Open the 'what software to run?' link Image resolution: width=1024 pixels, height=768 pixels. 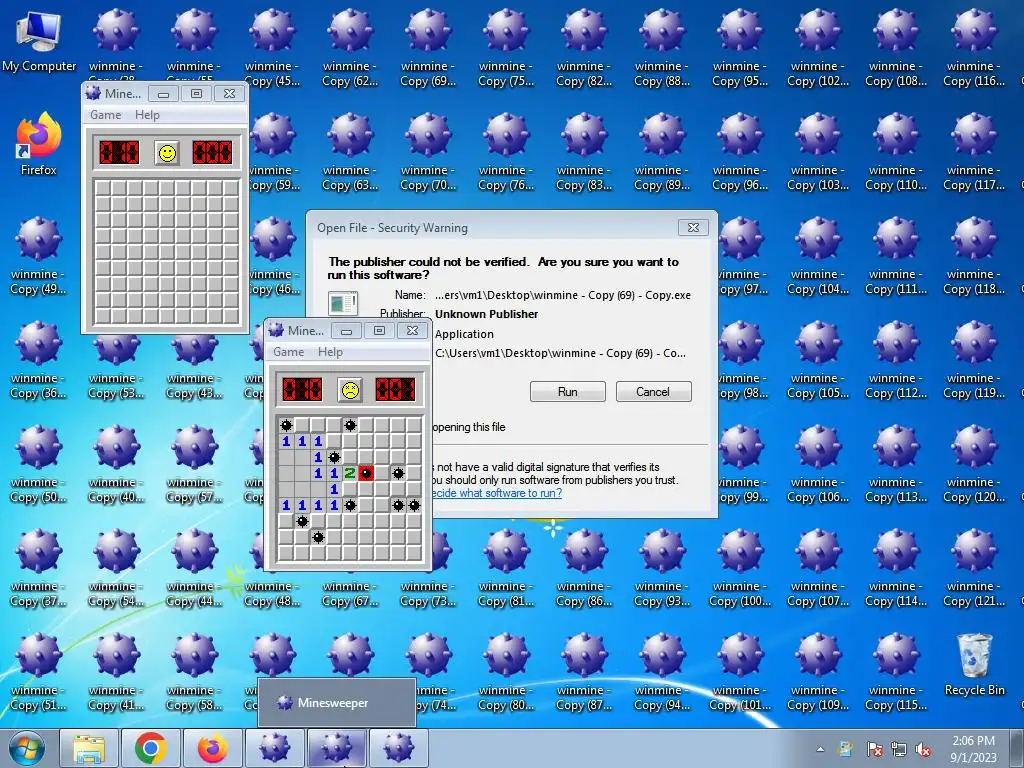coord(497,493)
